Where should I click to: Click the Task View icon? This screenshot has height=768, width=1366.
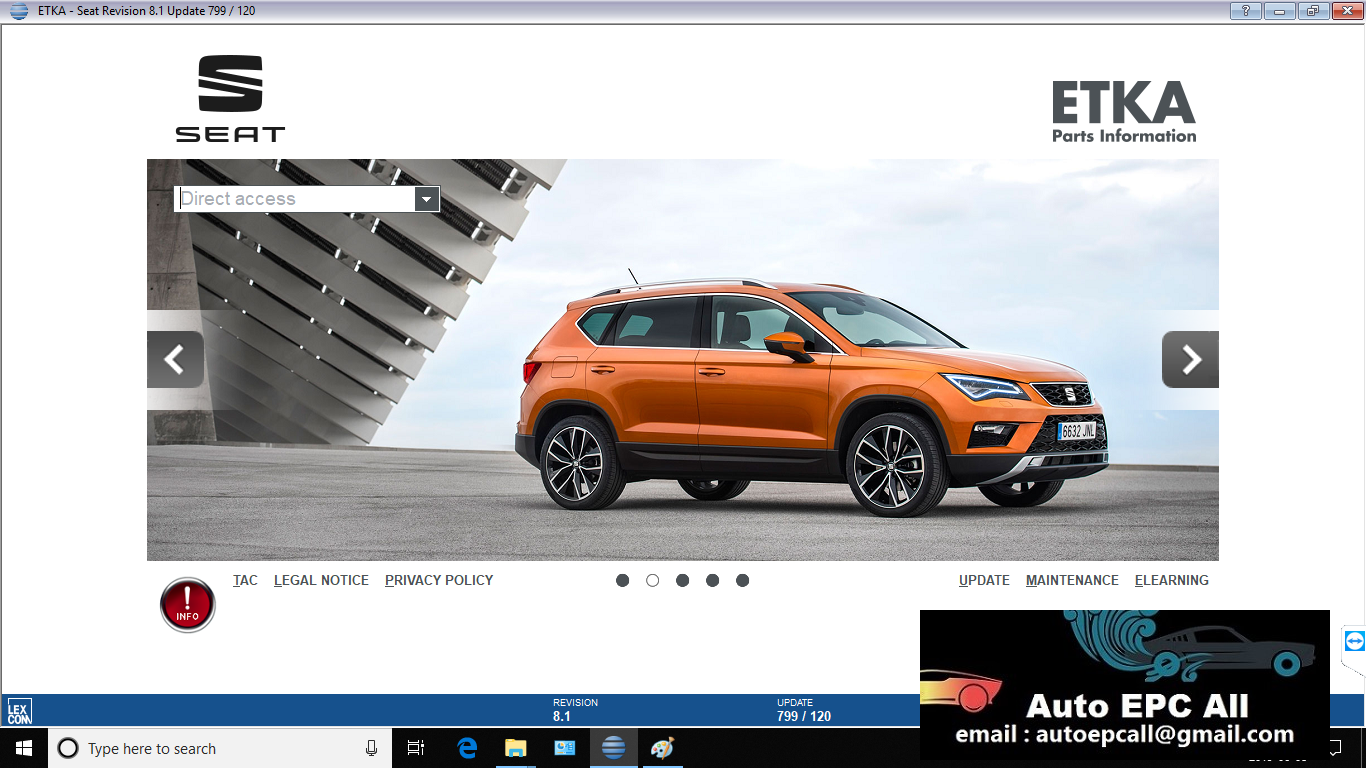(x=415, y=747)
